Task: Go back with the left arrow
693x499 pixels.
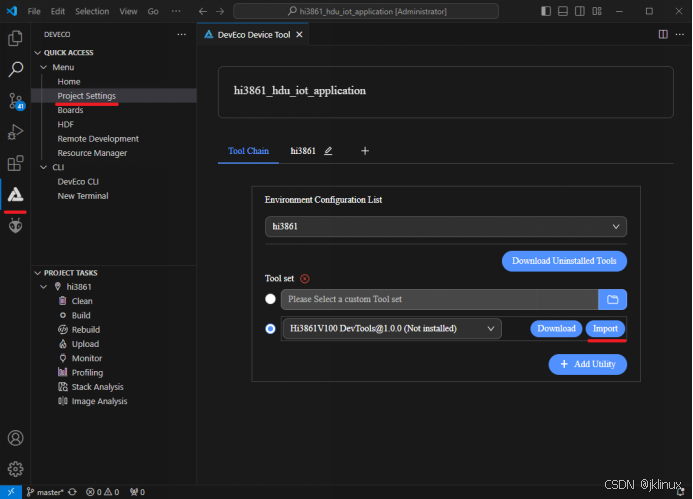Action: click(x=203, y=11)
